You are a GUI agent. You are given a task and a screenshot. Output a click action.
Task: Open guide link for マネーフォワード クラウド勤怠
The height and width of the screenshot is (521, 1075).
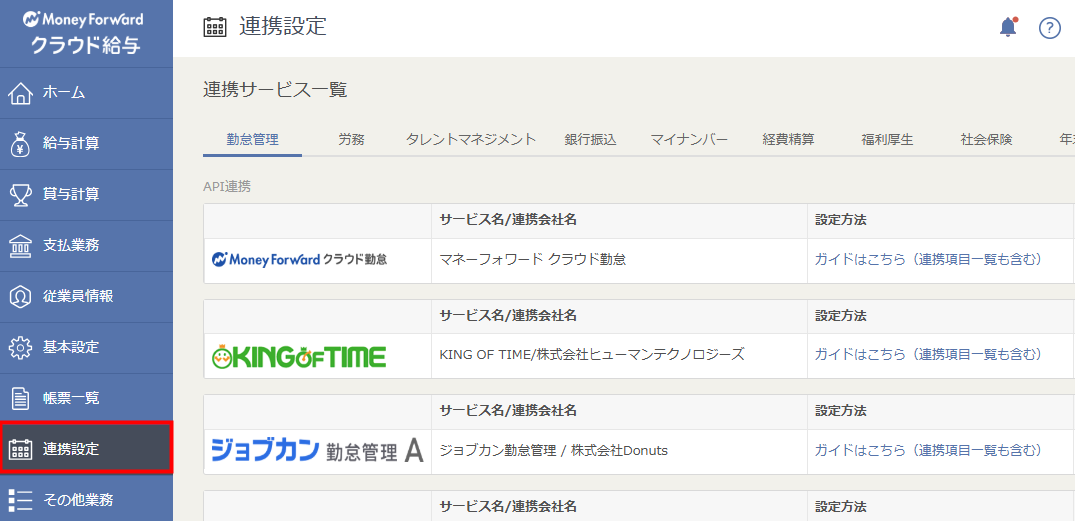(928, 259)
